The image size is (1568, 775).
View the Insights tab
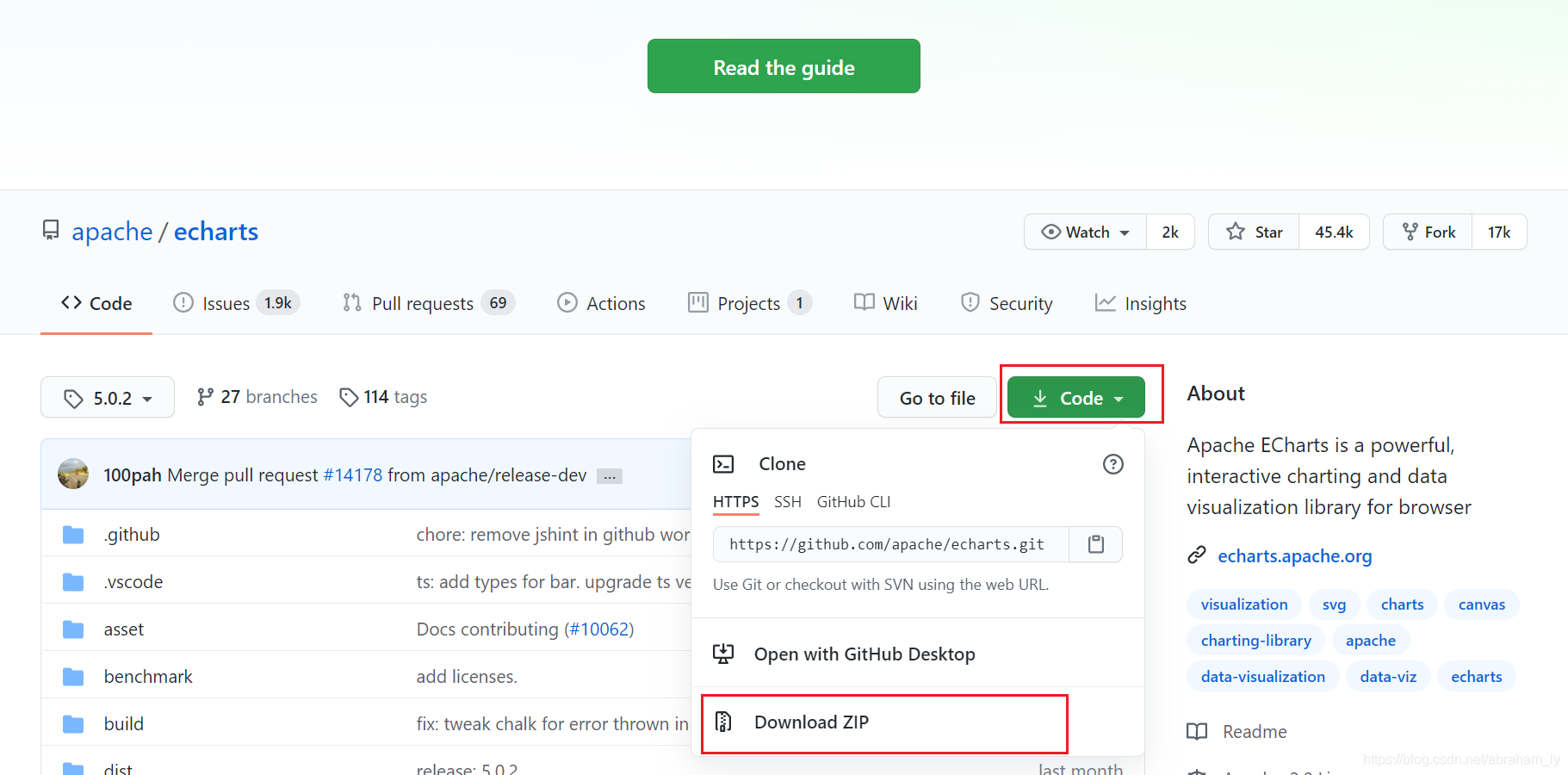point(1141,303)
